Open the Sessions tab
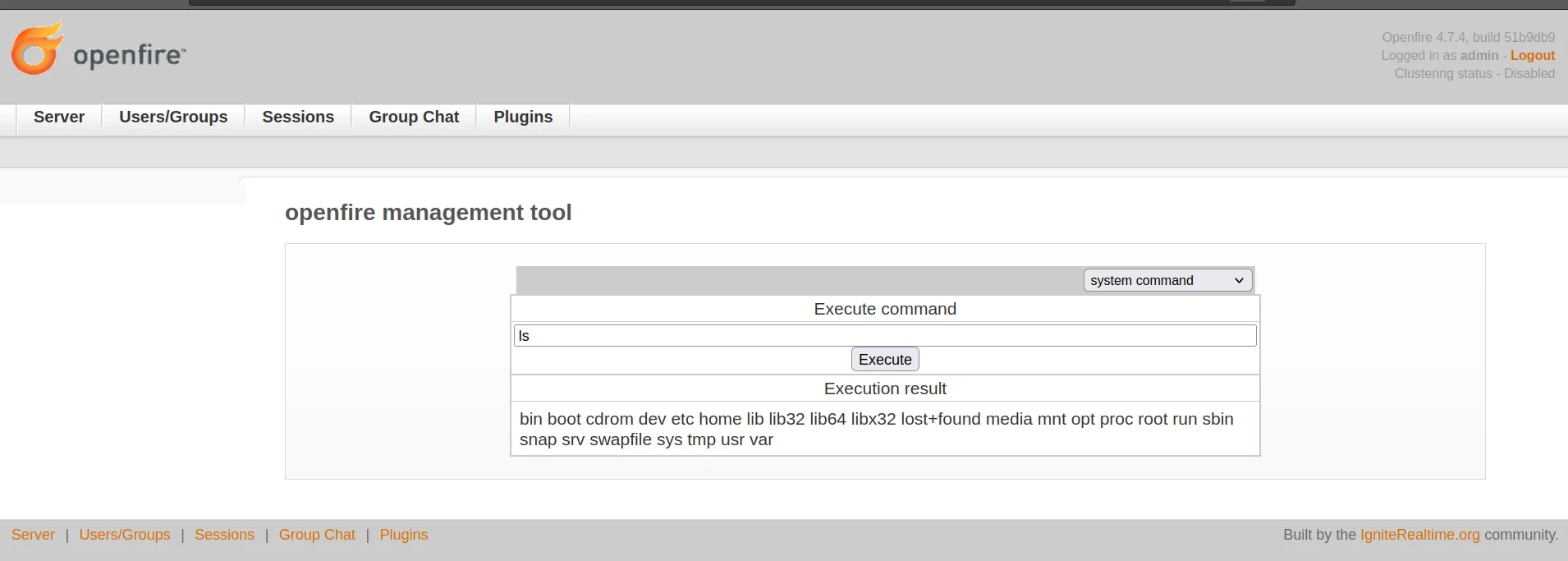This screenshot has height=561, width=1568. pos(298,117)
